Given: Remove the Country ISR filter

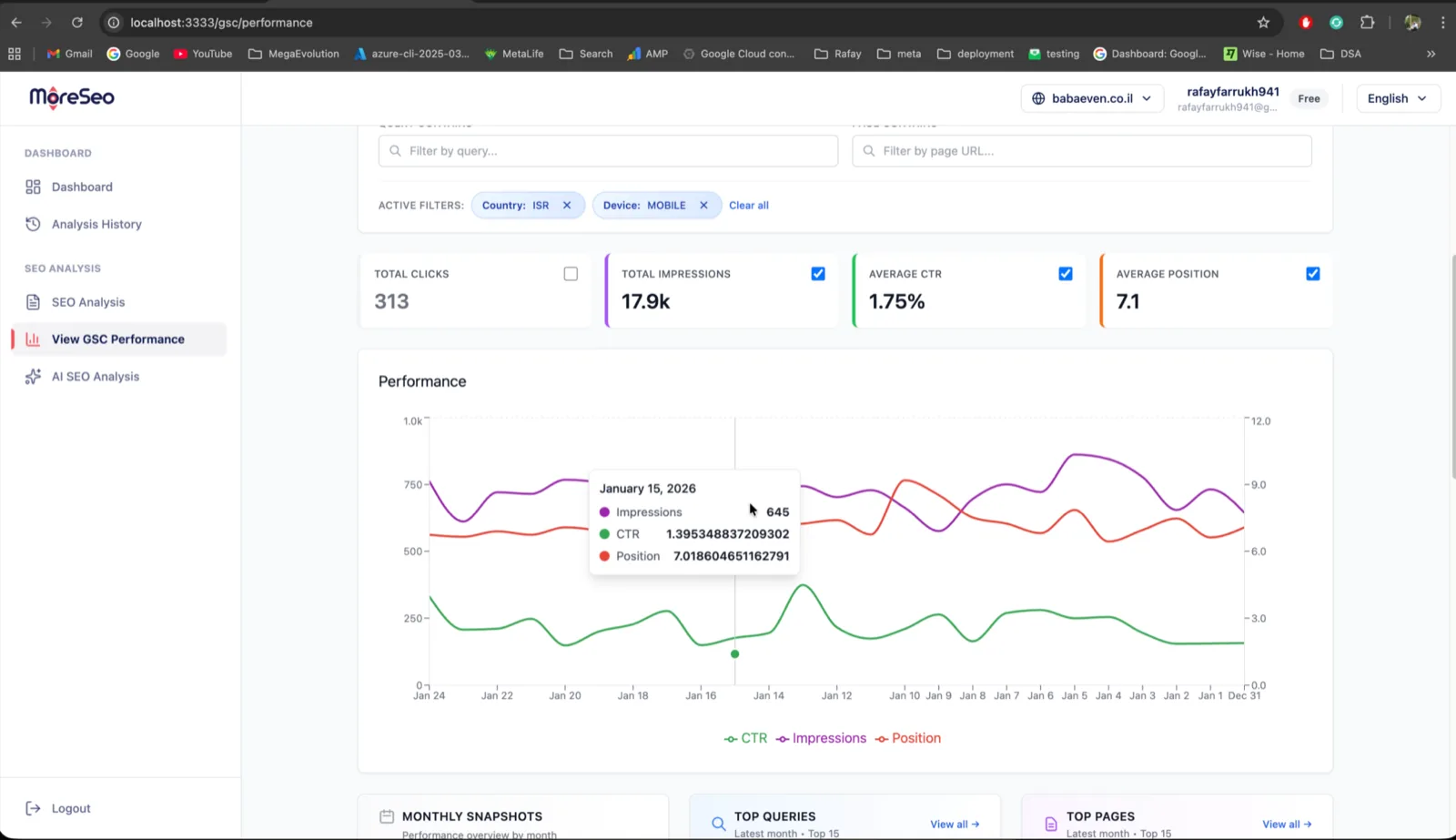Looking at the screenshot, I should click(x=567, y=206).
